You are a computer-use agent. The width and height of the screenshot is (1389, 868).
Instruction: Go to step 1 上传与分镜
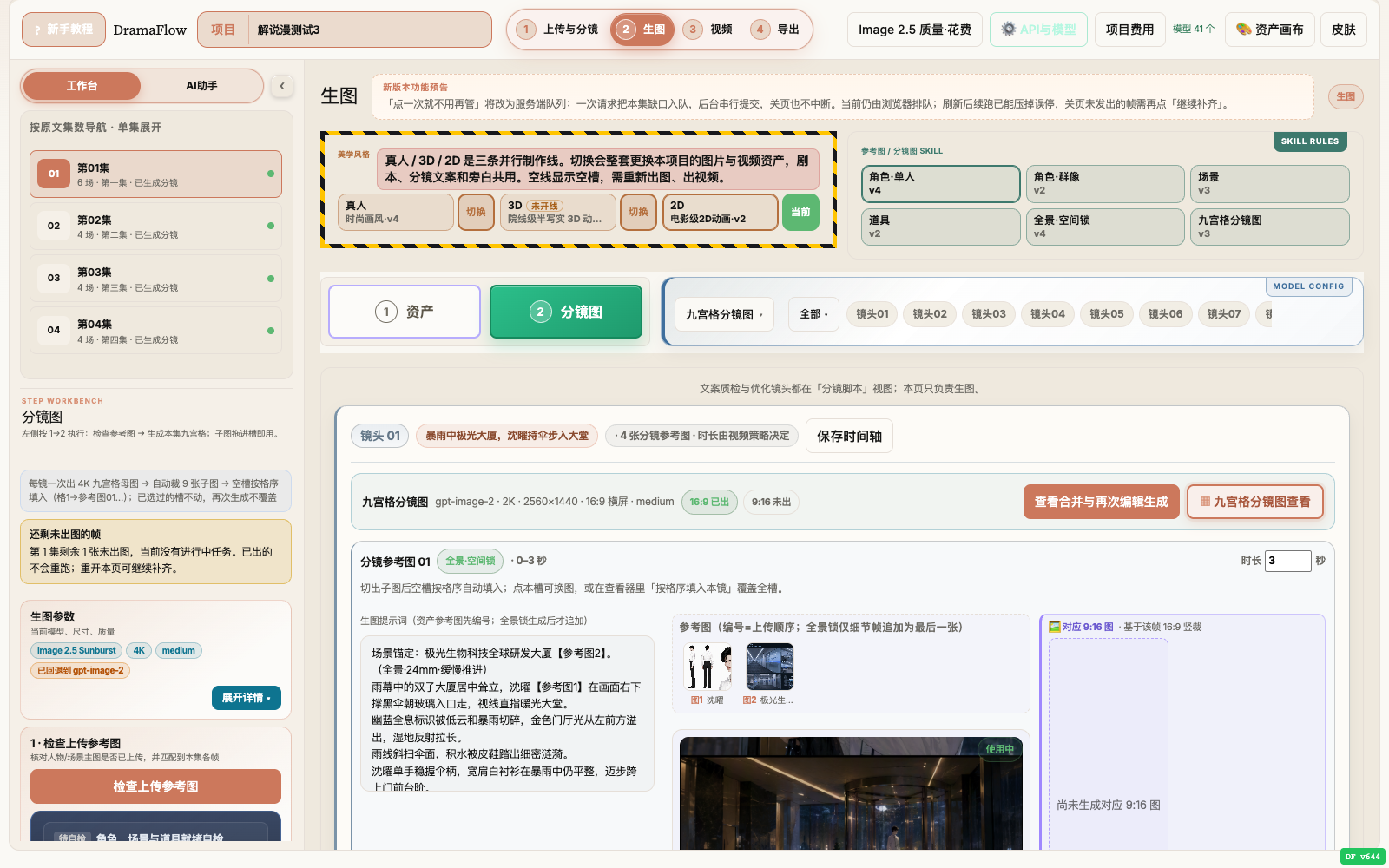point(558,30)
